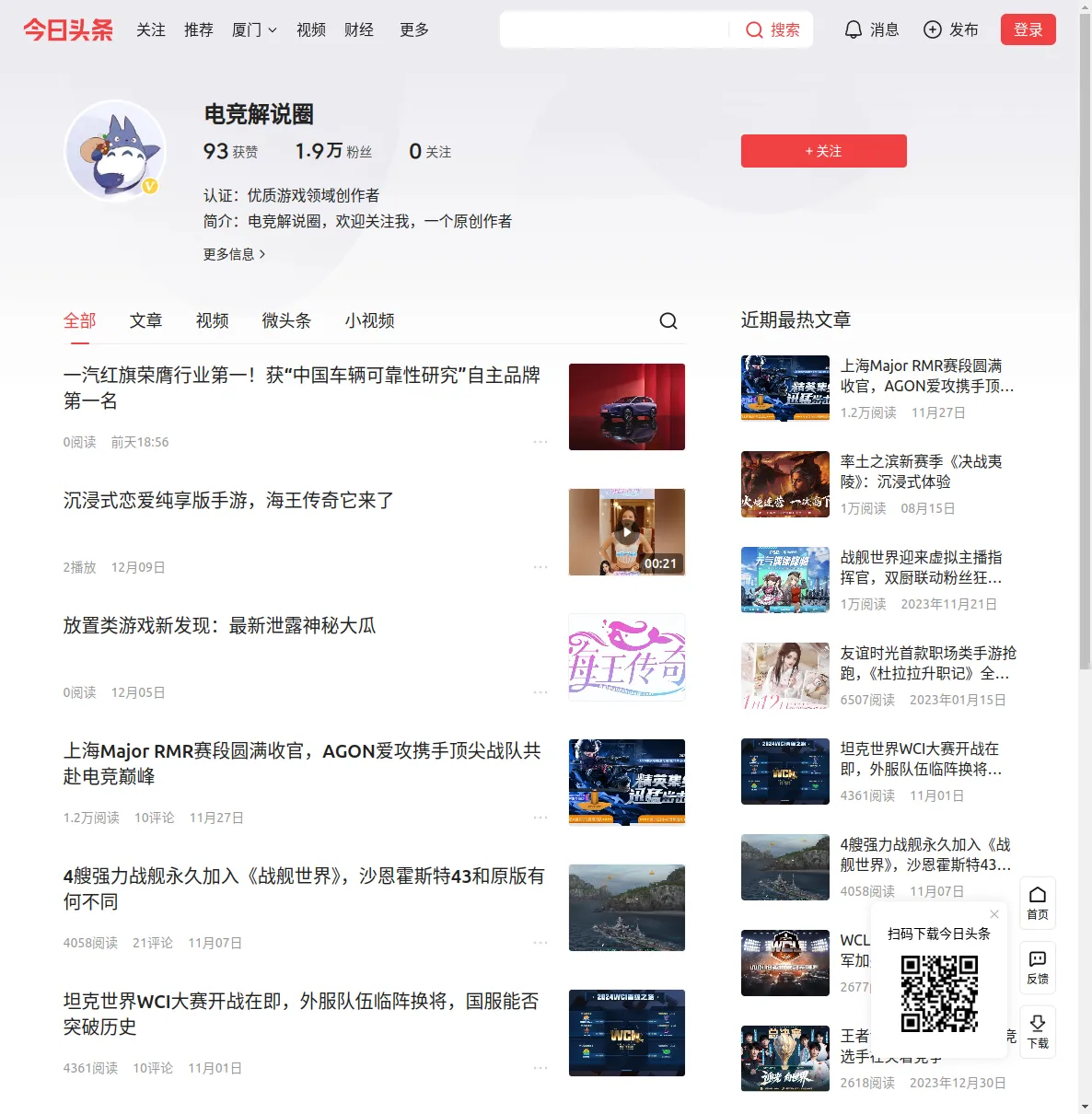Click 10评论 under 上海Major article
This screenshot has height=1114, width=1092.
tap(155, 818)
